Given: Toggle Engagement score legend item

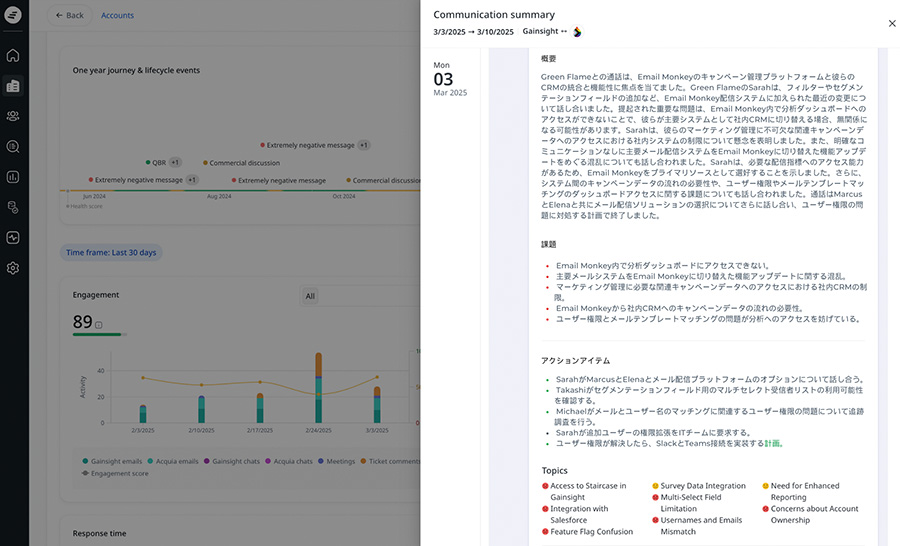Looking at the screenshot, I should pyautogui.click(x=115, y=474).
